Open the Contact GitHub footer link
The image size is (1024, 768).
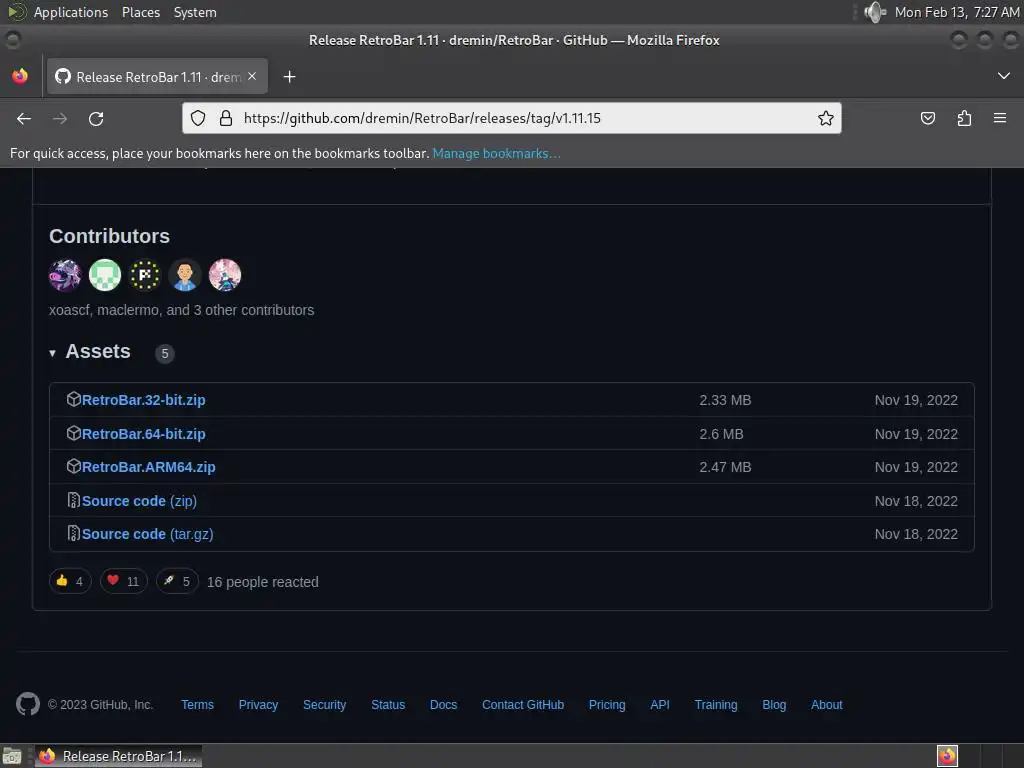(x=522, y=705)
